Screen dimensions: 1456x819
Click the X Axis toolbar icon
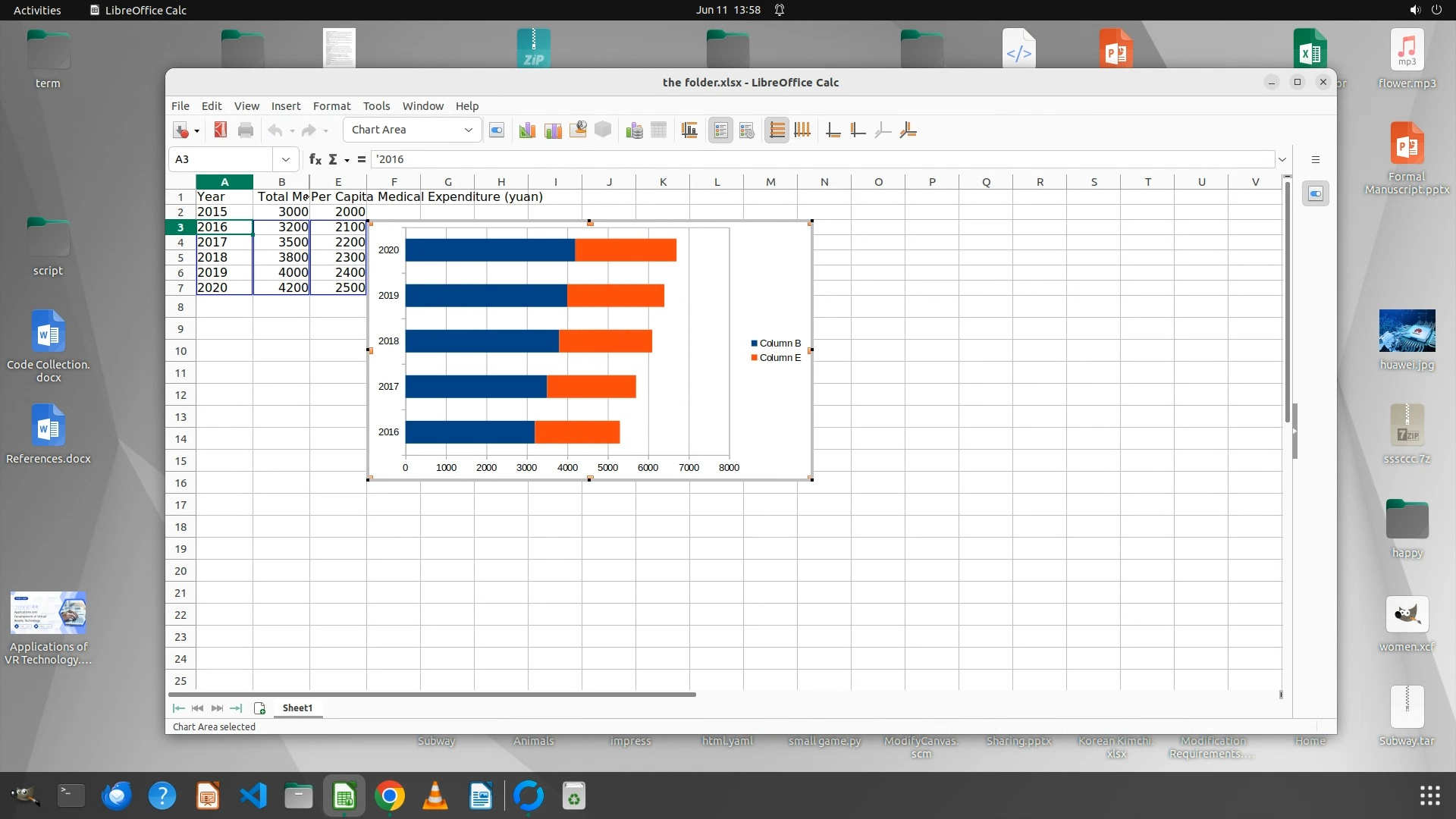coord(833,130)
